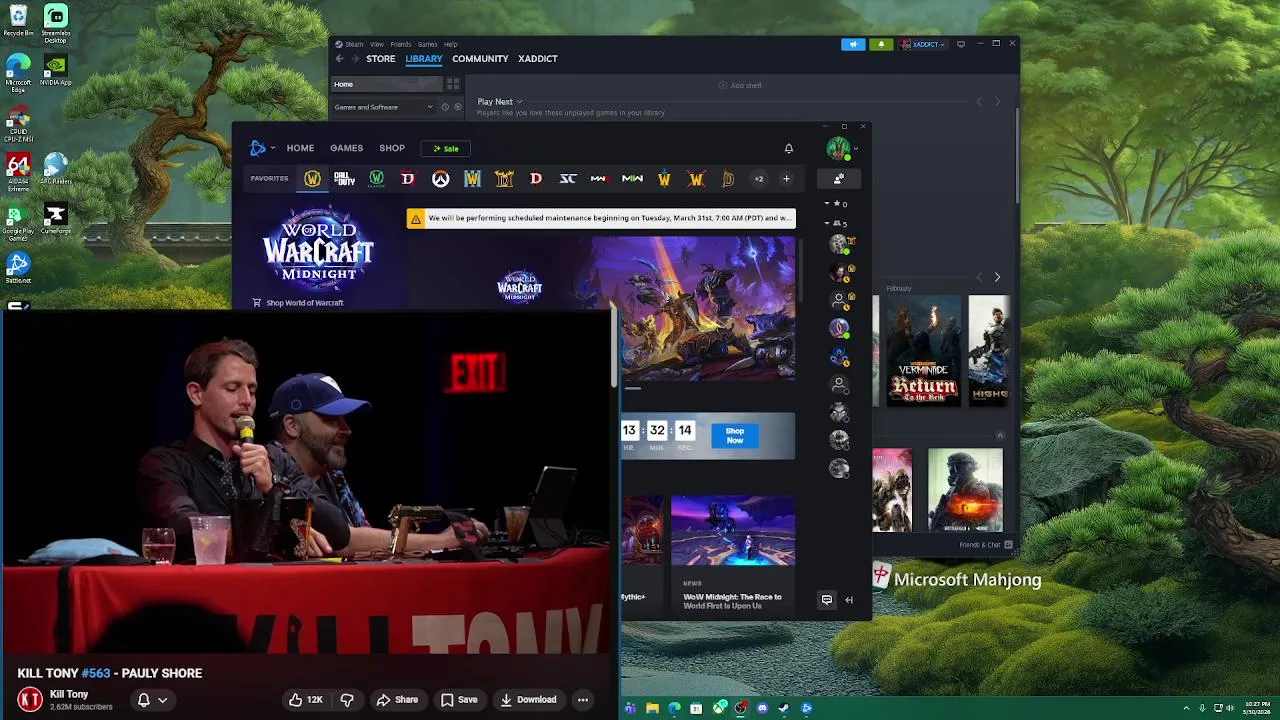This screenshot has width=1280, height=720.
Task: Select World of Warcraft icon in Battle.net favorites
Action: pyautogui.click(x=312, y=179)
